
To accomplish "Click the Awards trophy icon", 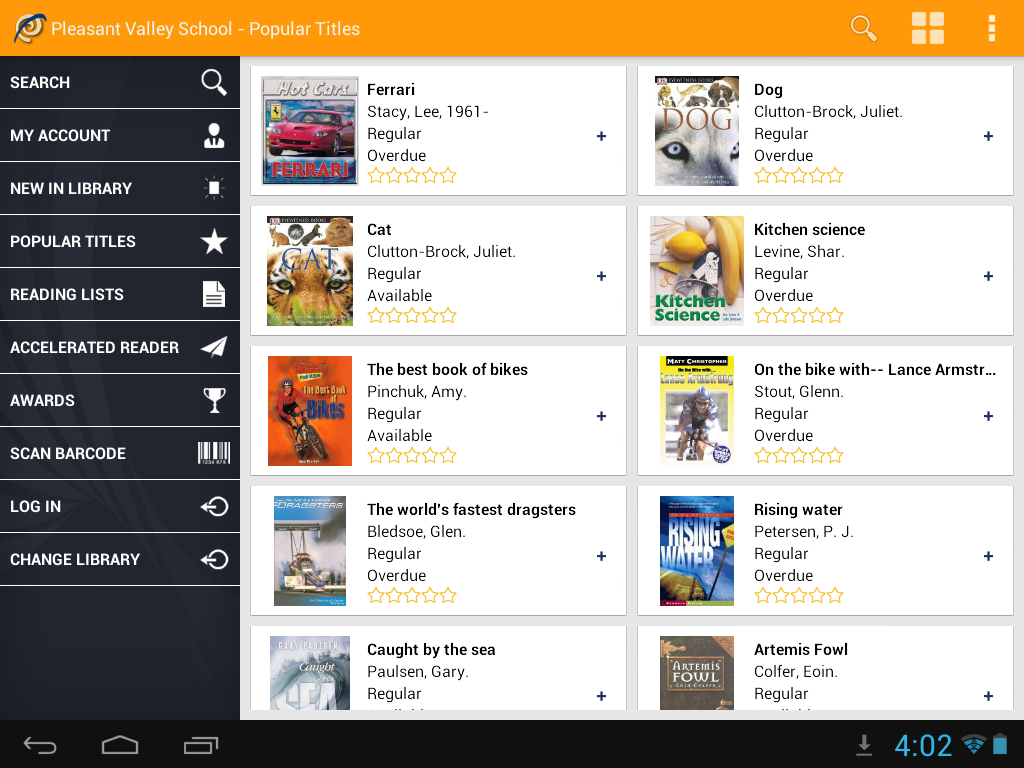I will coord(214,400).
